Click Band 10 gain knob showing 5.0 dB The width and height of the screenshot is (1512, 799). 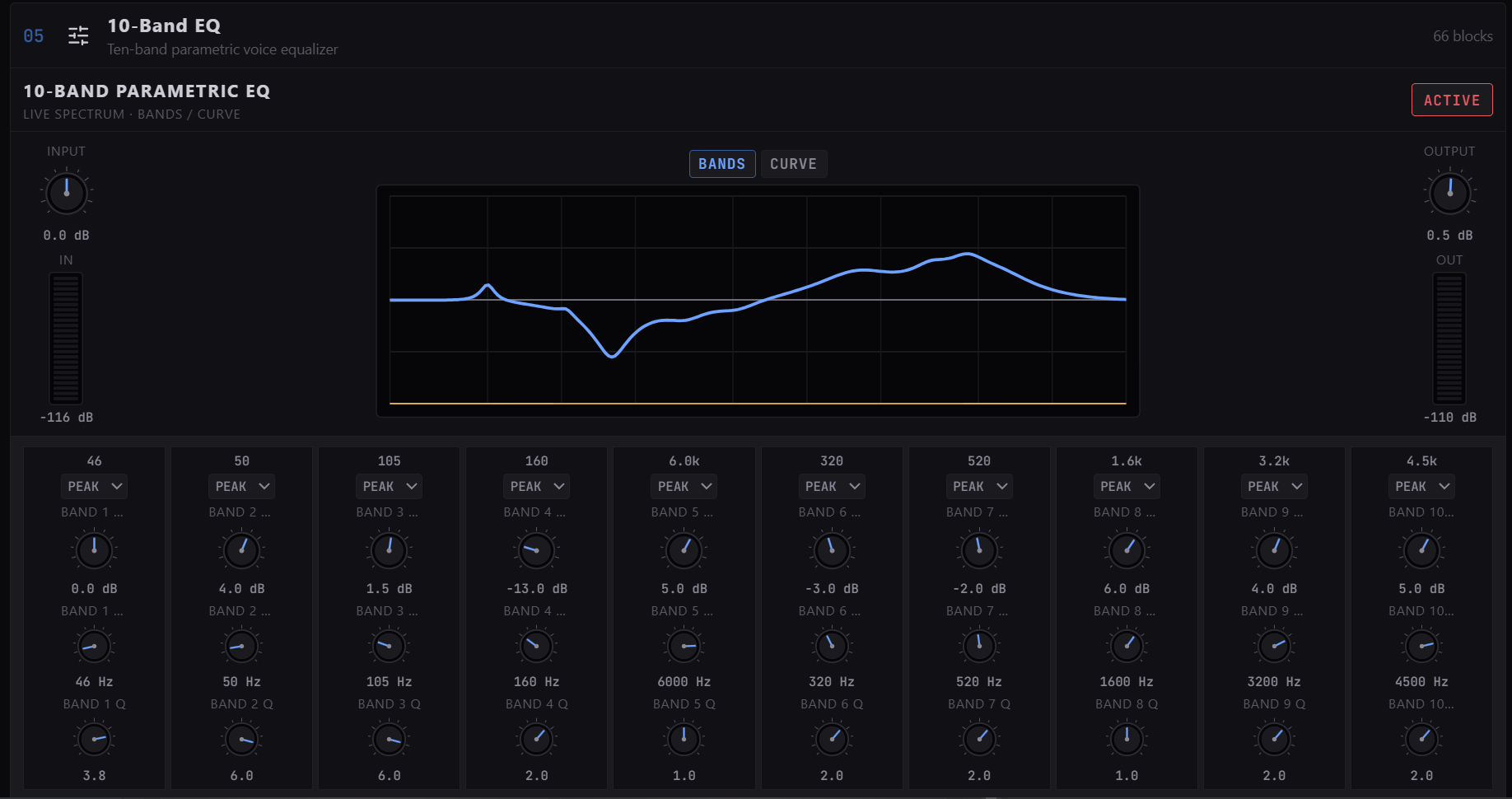(1421, 550)
